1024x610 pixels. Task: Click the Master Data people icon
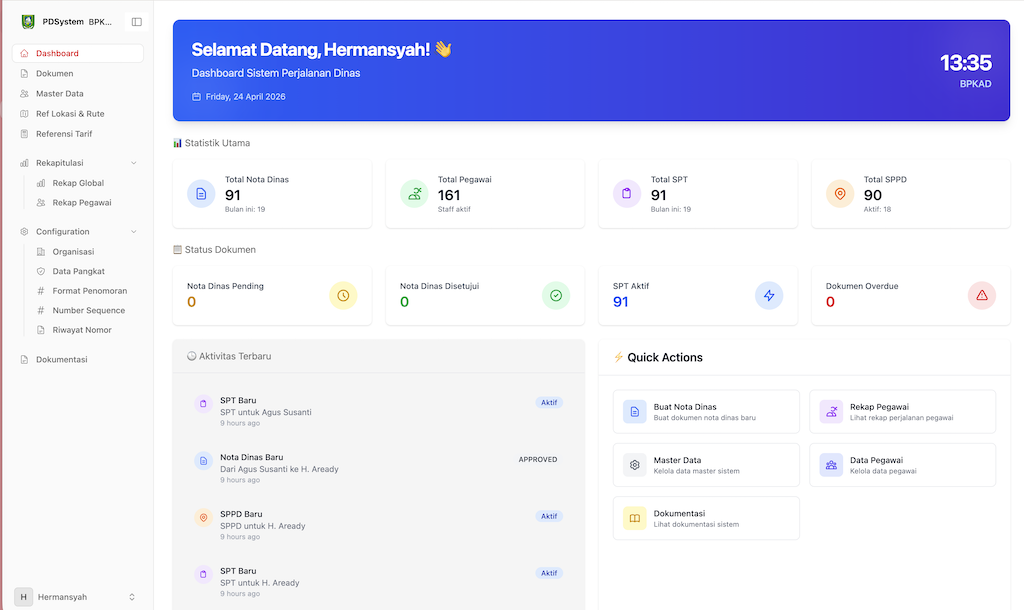tap(24, 94)
